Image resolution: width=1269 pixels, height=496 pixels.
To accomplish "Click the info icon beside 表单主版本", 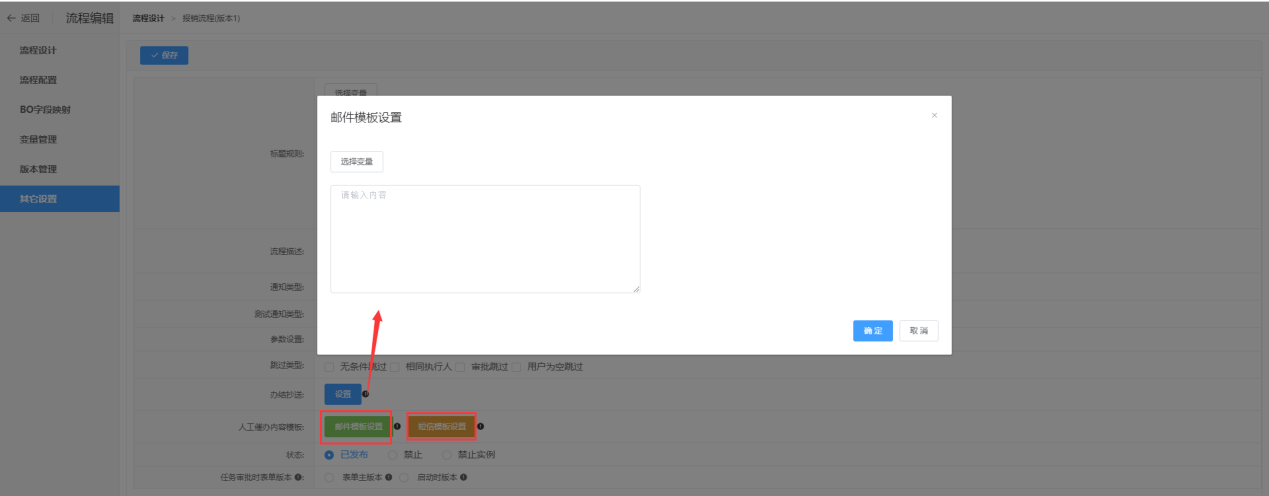I will [x=389, y=477].
